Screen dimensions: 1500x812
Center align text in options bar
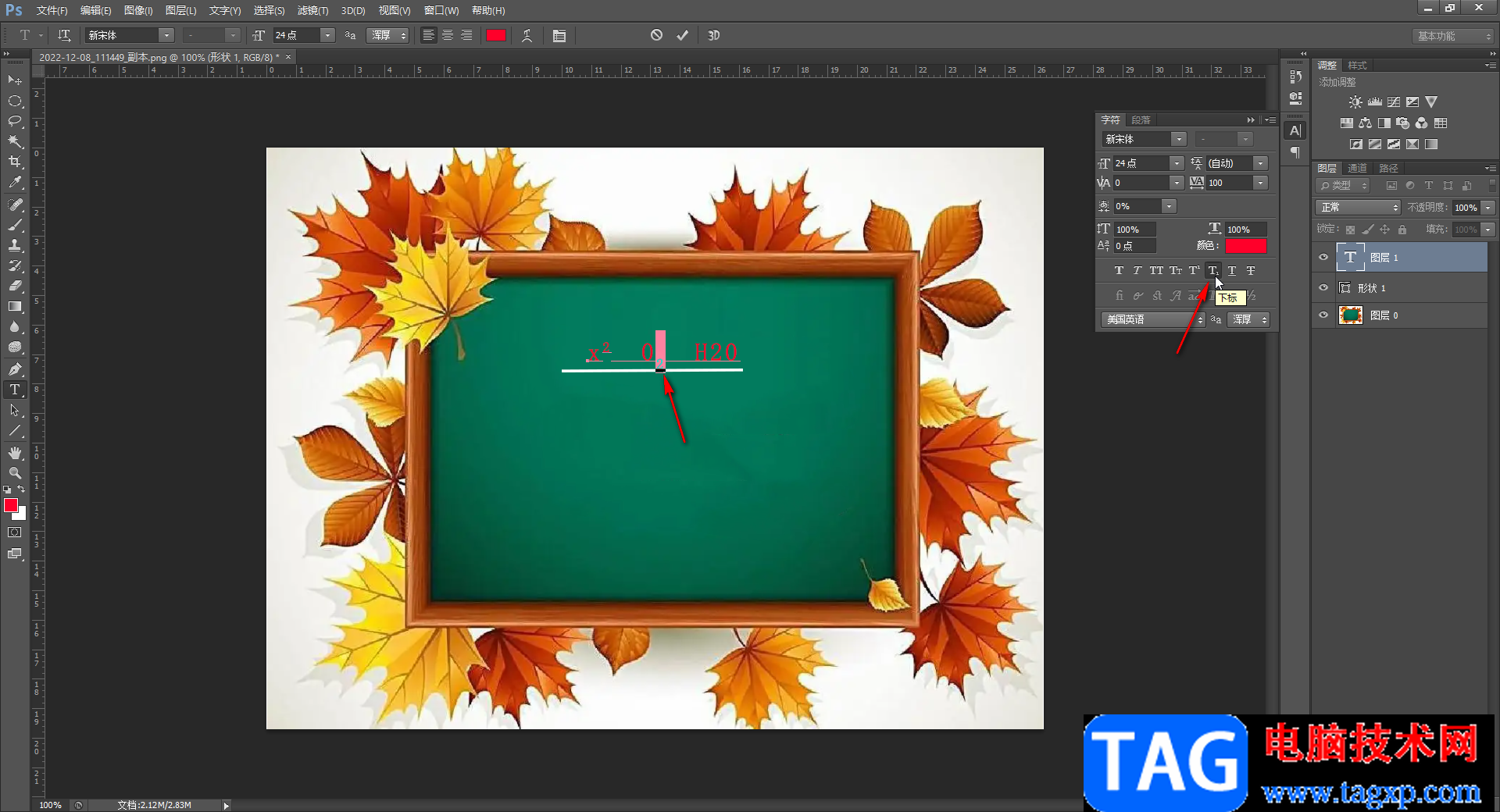tap(448, 35)
